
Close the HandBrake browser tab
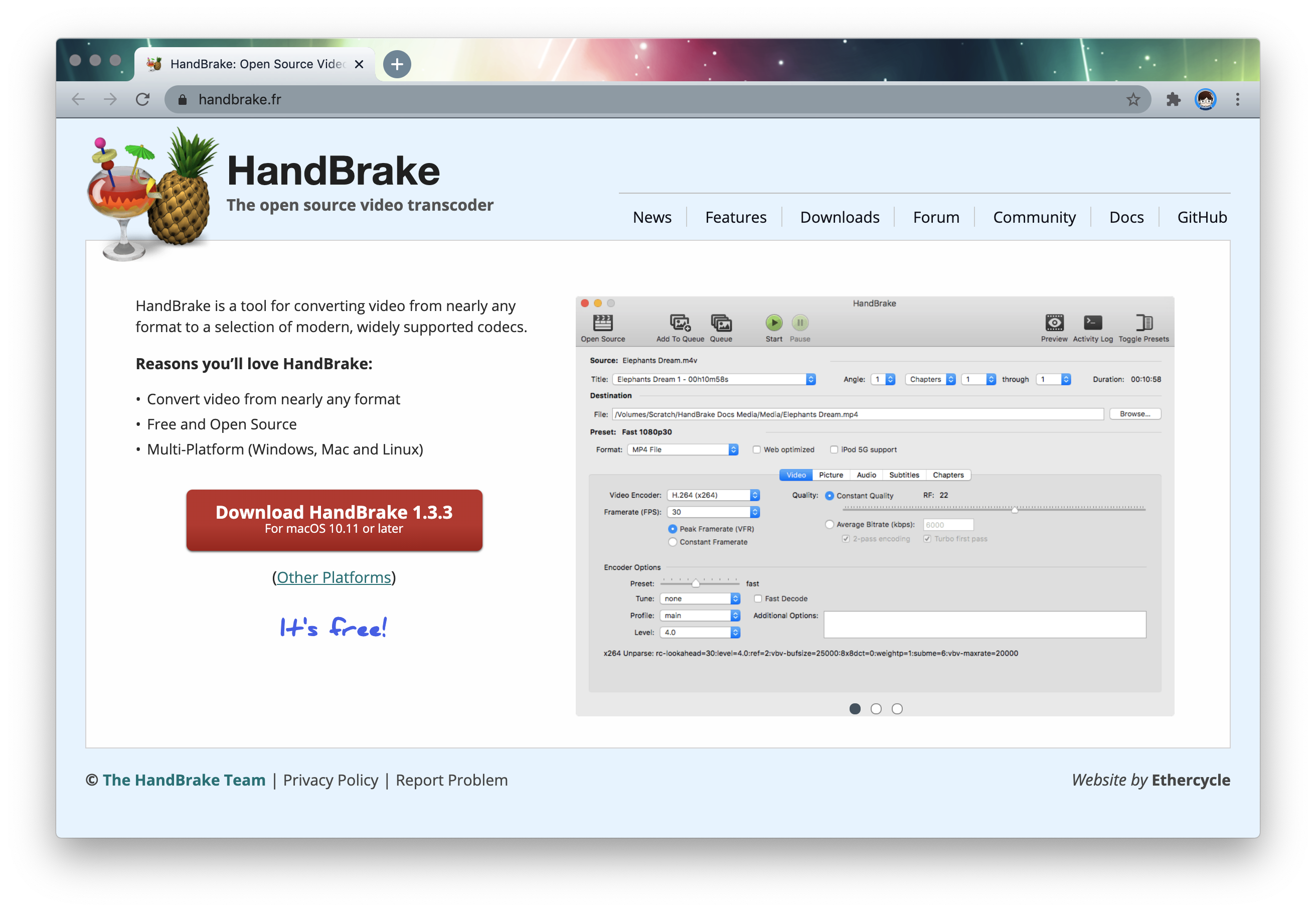359,64
